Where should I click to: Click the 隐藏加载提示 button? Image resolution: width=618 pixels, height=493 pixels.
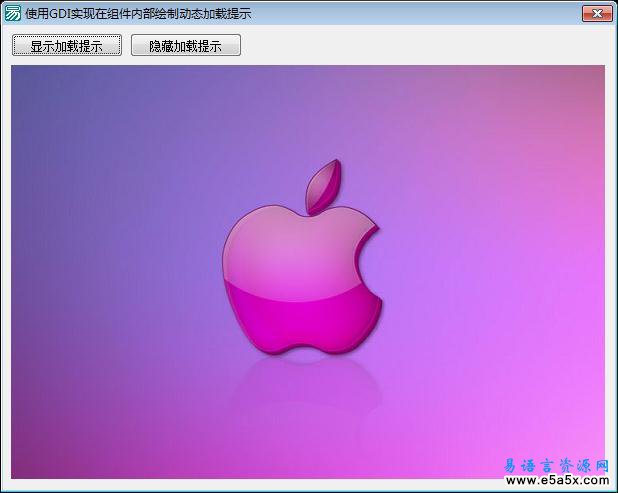(x=186, y=45)
